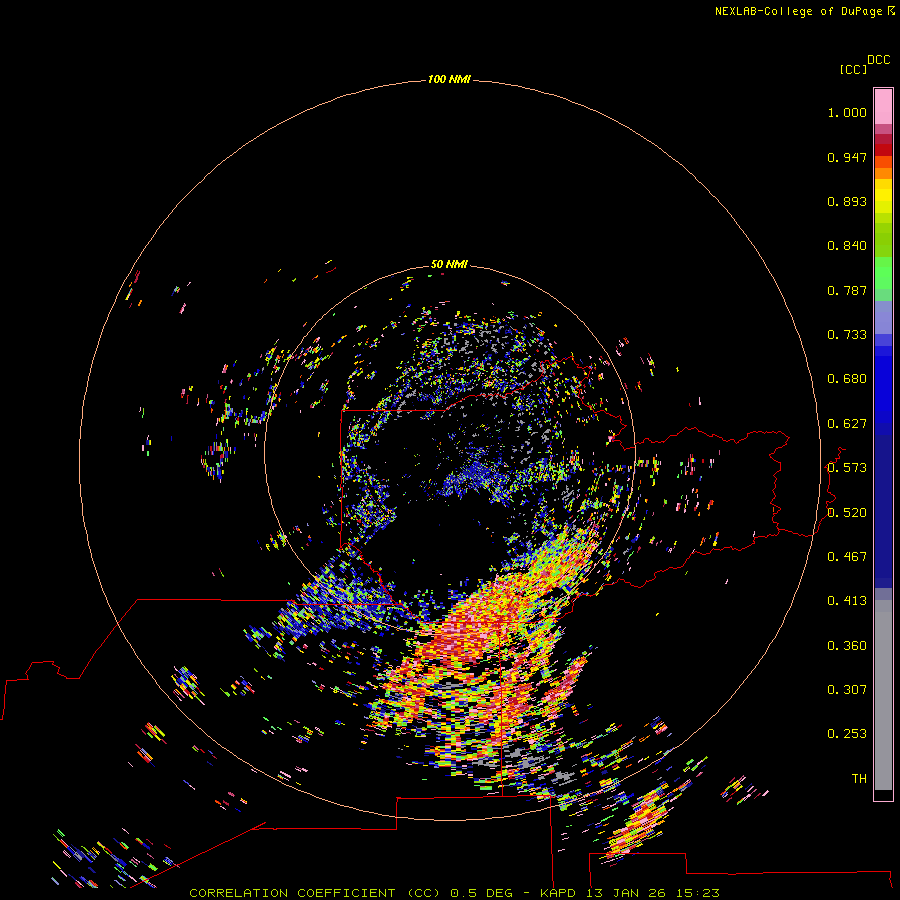Click the pink top segment of color bar
Viewport: 900px width, 900px height.
(883, 107)
